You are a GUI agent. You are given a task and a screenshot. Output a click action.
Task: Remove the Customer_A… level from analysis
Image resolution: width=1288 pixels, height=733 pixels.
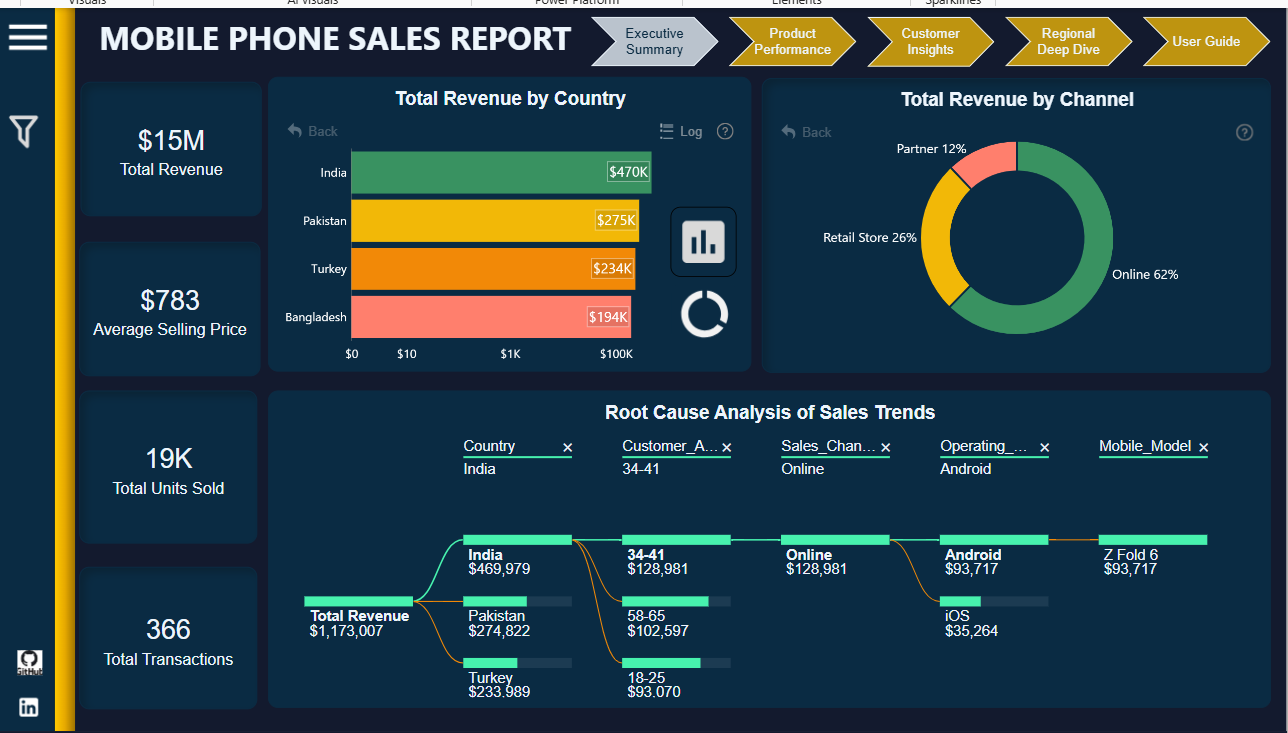727,448
